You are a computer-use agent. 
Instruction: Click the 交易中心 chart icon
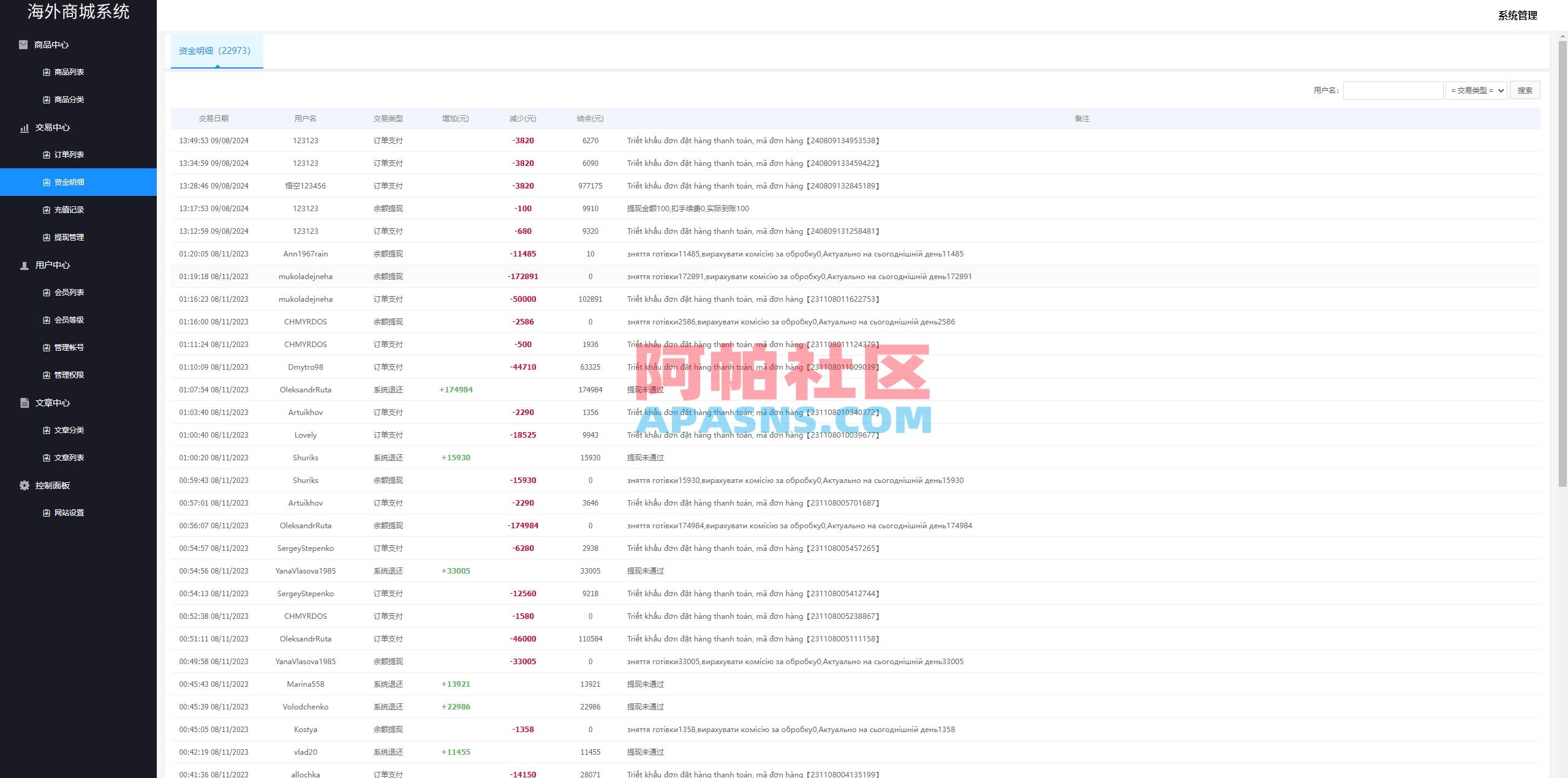click(x=24, y=128)
